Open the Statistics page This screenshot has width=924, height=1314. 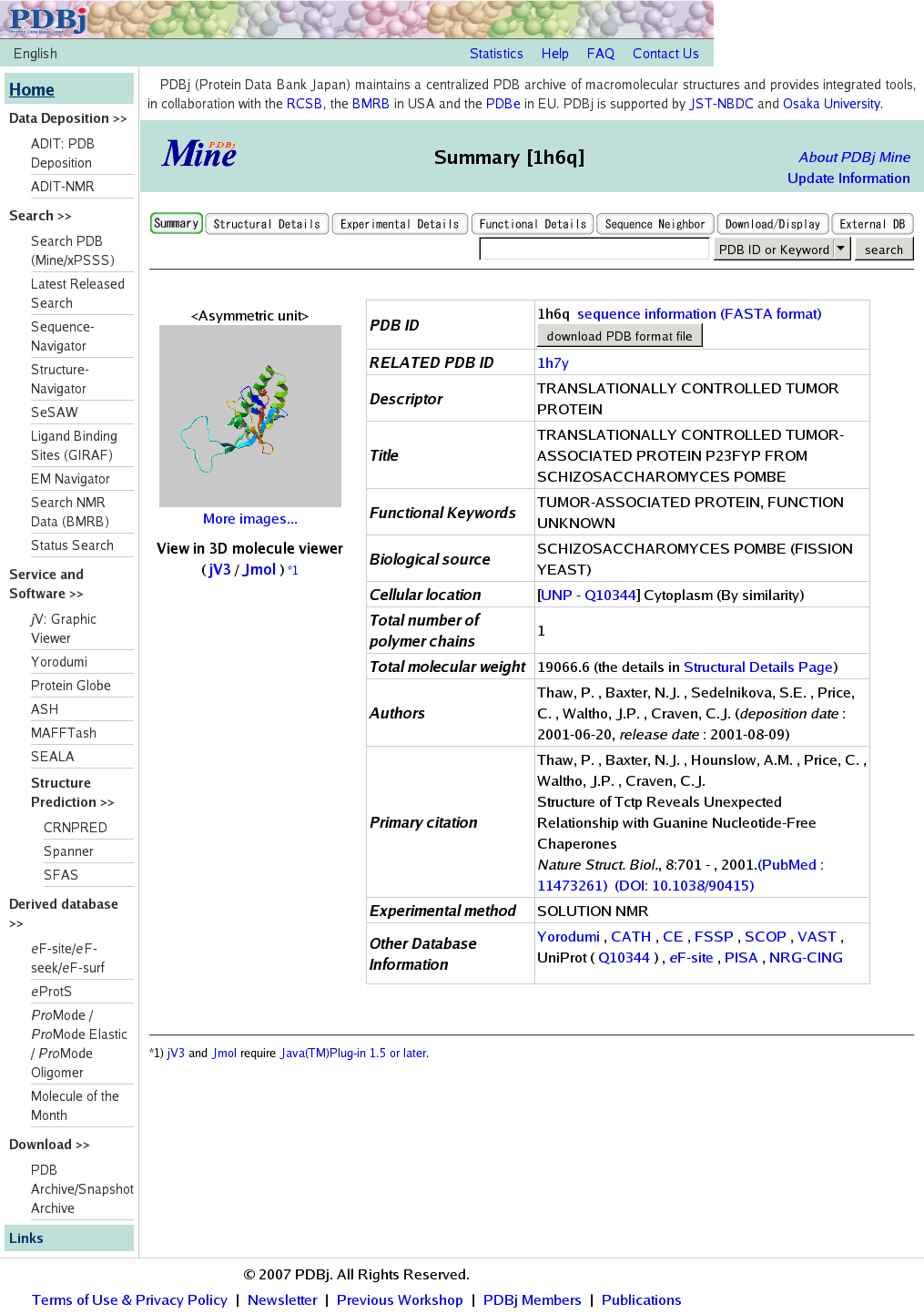tap(496, 54)
